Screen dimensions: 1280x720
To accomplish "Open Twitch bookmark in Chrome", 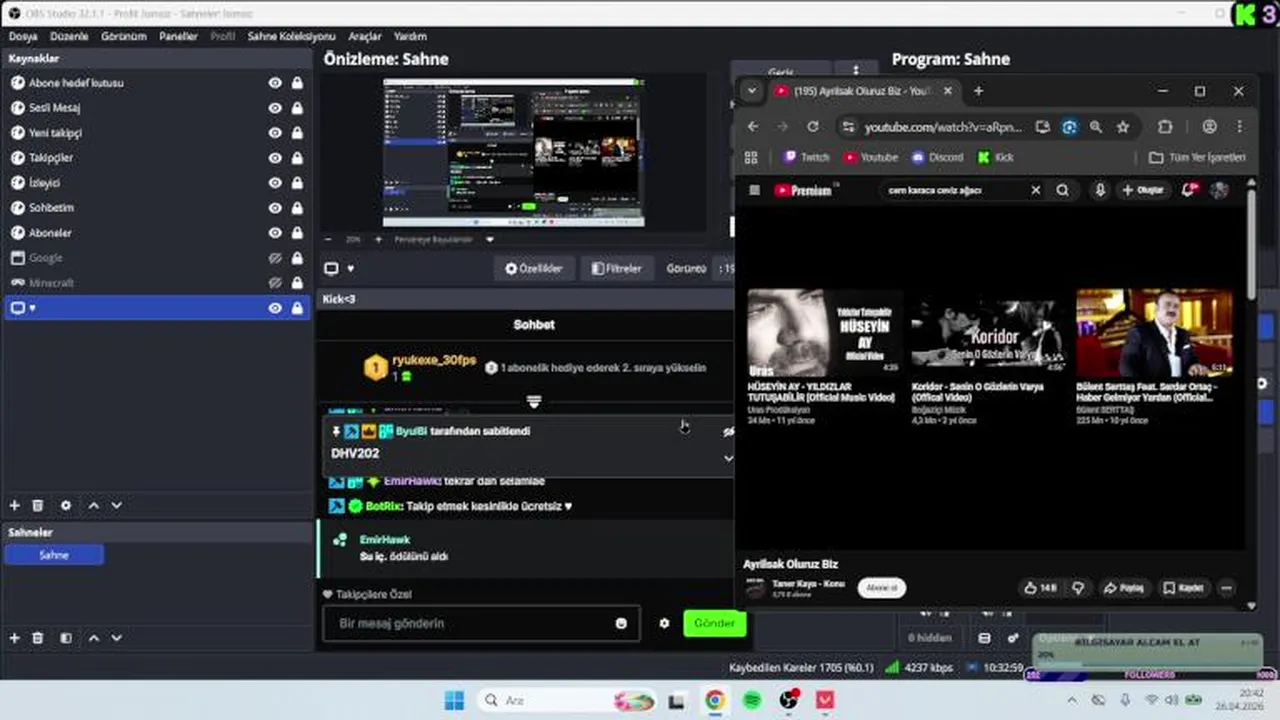I will [x=807, y=157].
